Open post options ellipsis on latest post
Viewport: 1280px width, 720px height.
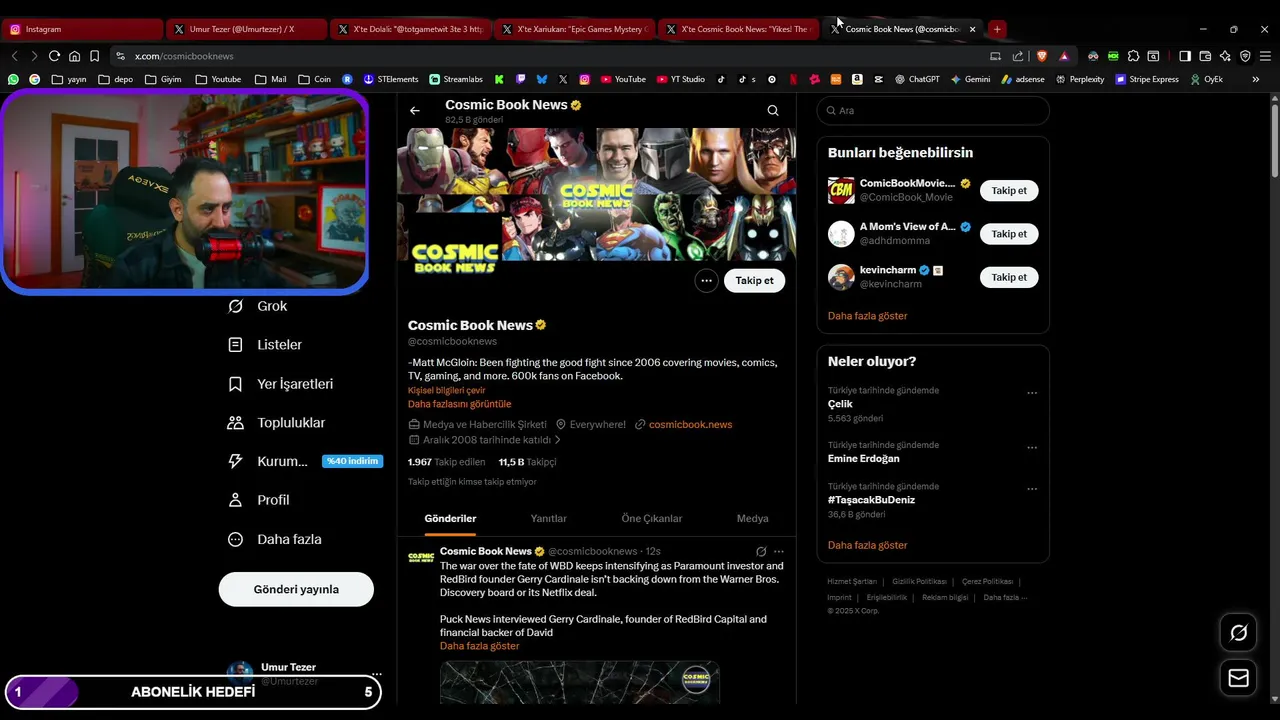pos(779,552)
